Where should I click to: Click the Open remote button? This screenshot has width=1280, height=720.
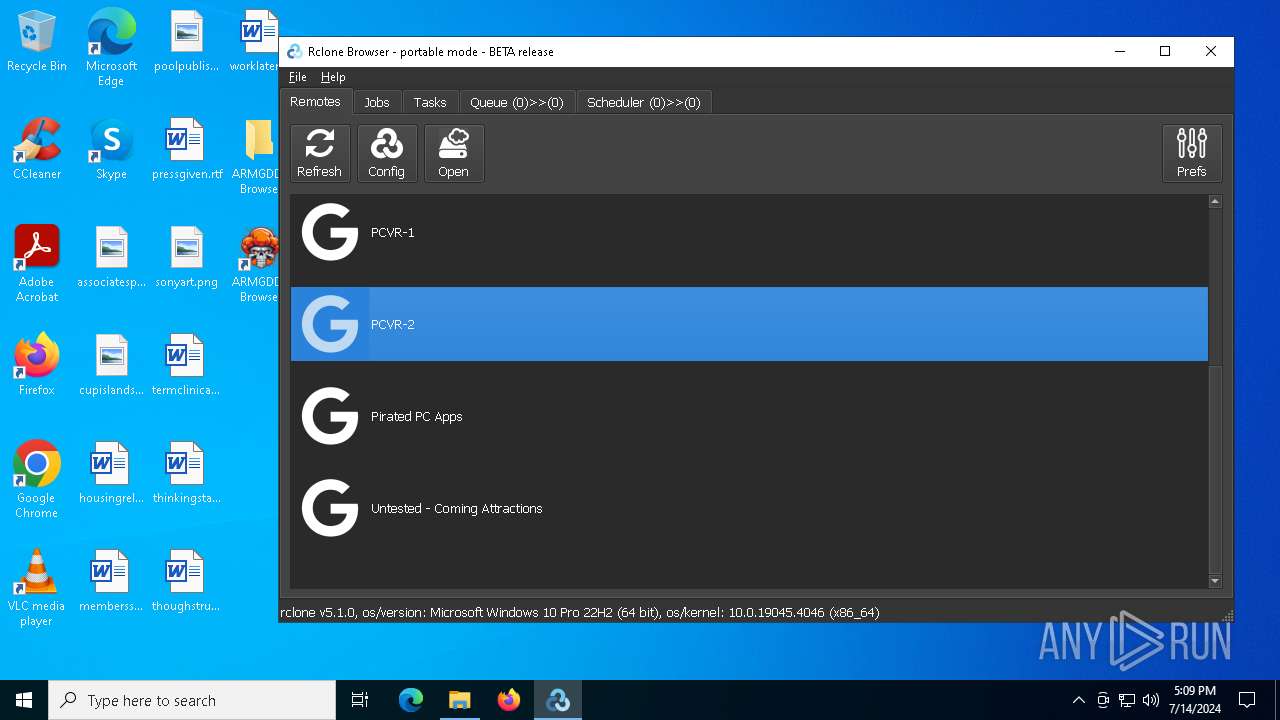[x=454, y=153]
